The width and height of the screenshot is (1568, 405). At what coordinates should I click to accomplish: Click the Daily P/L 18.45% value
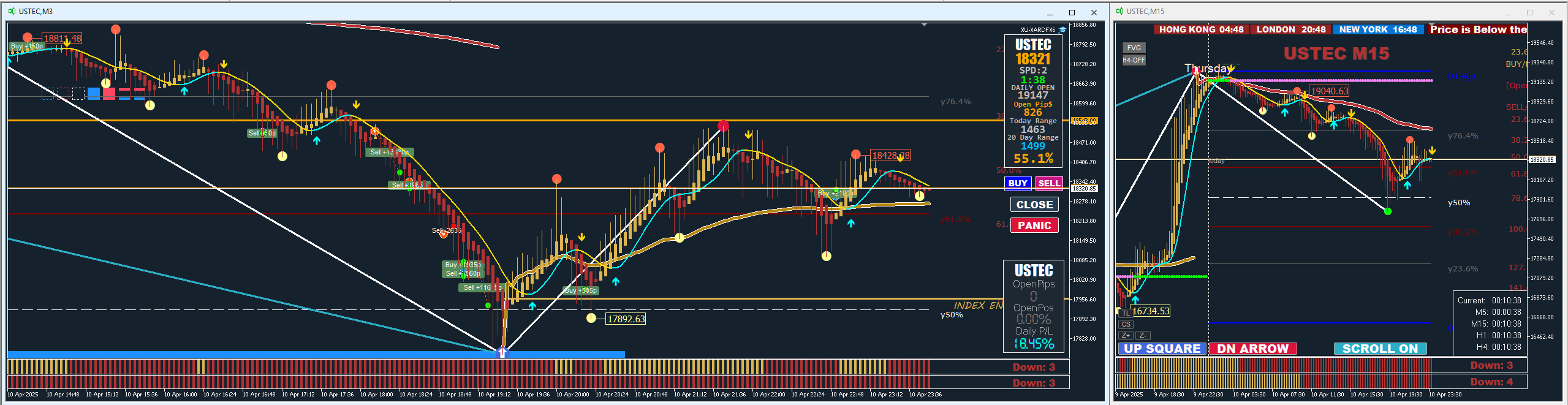point(1034,344)
